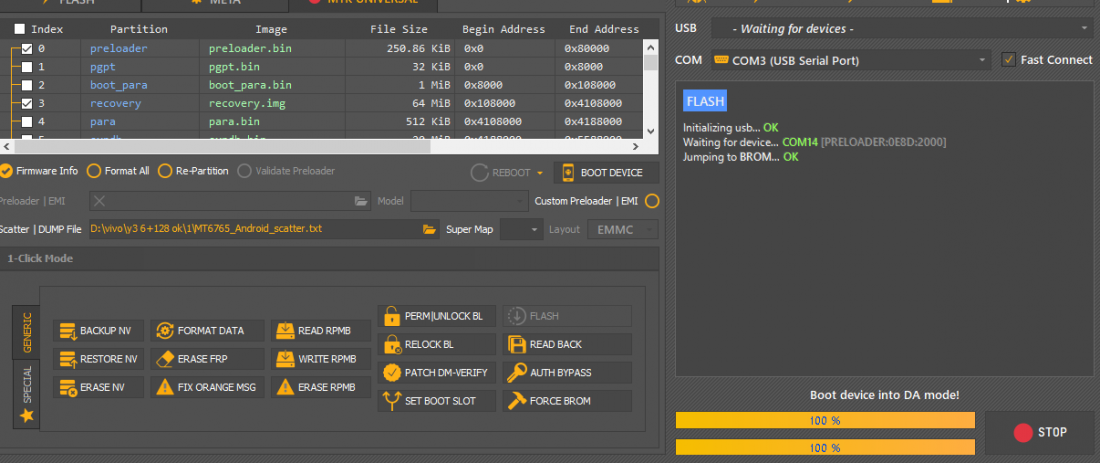Click the FLASH label in log
Image resolution: width=1100 pixels, height=463 pixels.
pyautogui.click(x=705, y=101)
